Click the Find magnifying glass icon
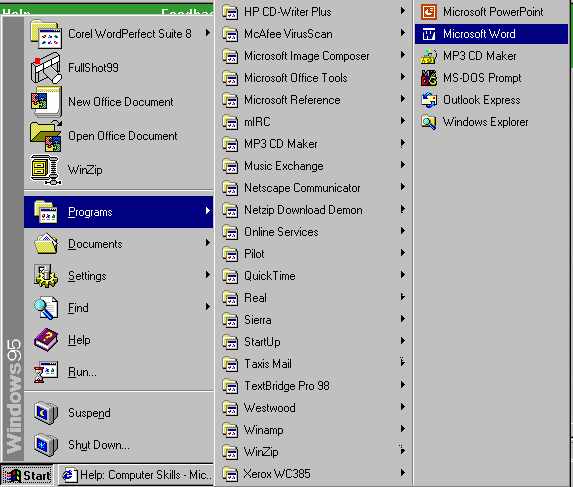Image resolution: width=573 pixels, height=487 pixels. [46, 308]
